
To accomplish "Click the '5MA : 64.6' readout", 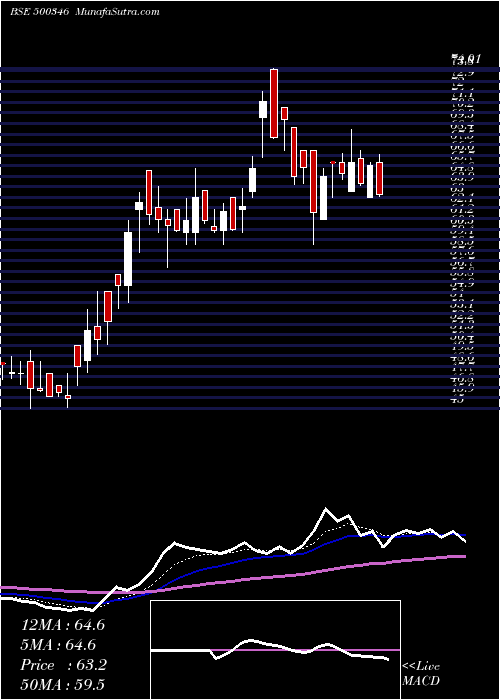I will [58, 645].
